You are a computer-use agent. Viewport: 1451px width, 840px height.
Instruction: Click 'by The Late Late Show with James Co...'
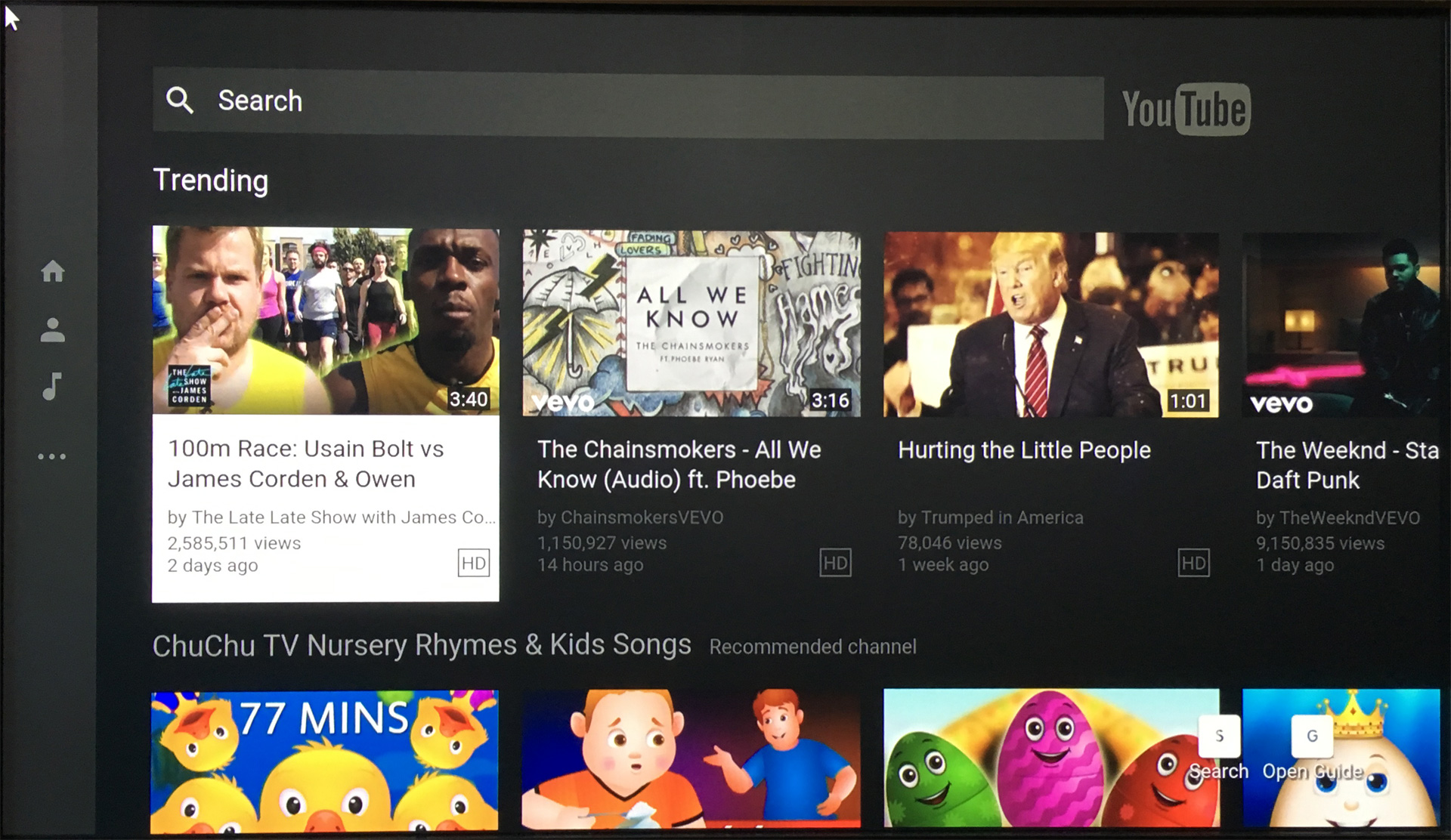pos(332,517)
